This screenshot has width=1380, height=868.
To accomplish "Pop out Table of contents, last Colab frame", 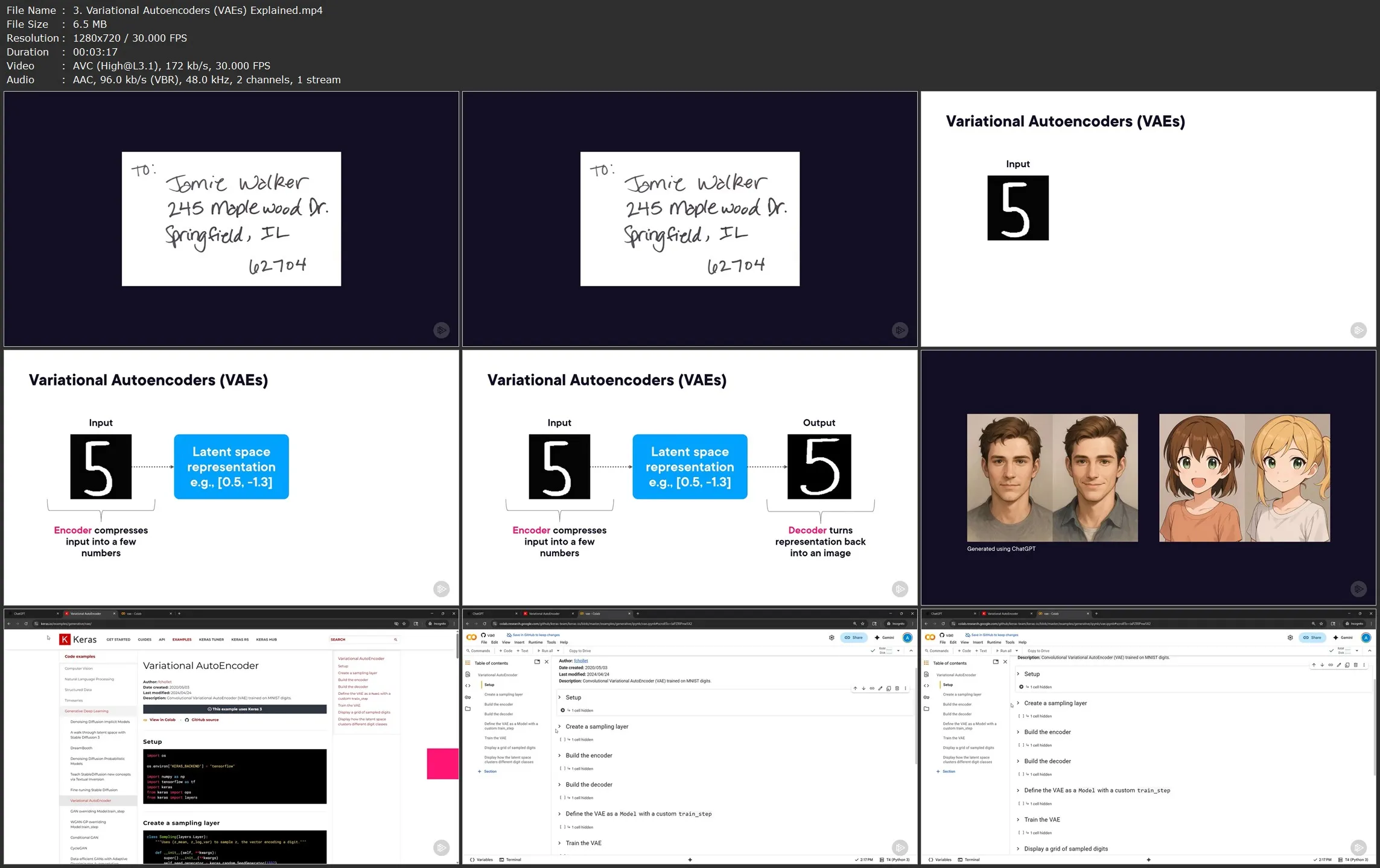I will [x=996, y=662].
